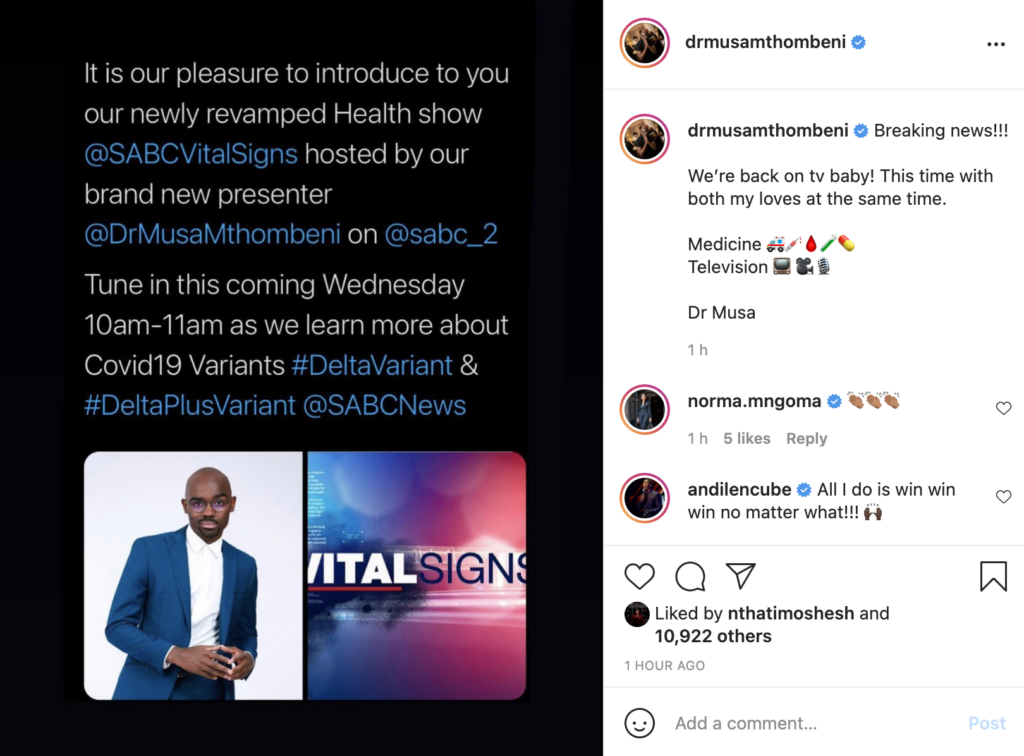
Task: Save post using bookmark icon
Action: click(x=993, y=576)
